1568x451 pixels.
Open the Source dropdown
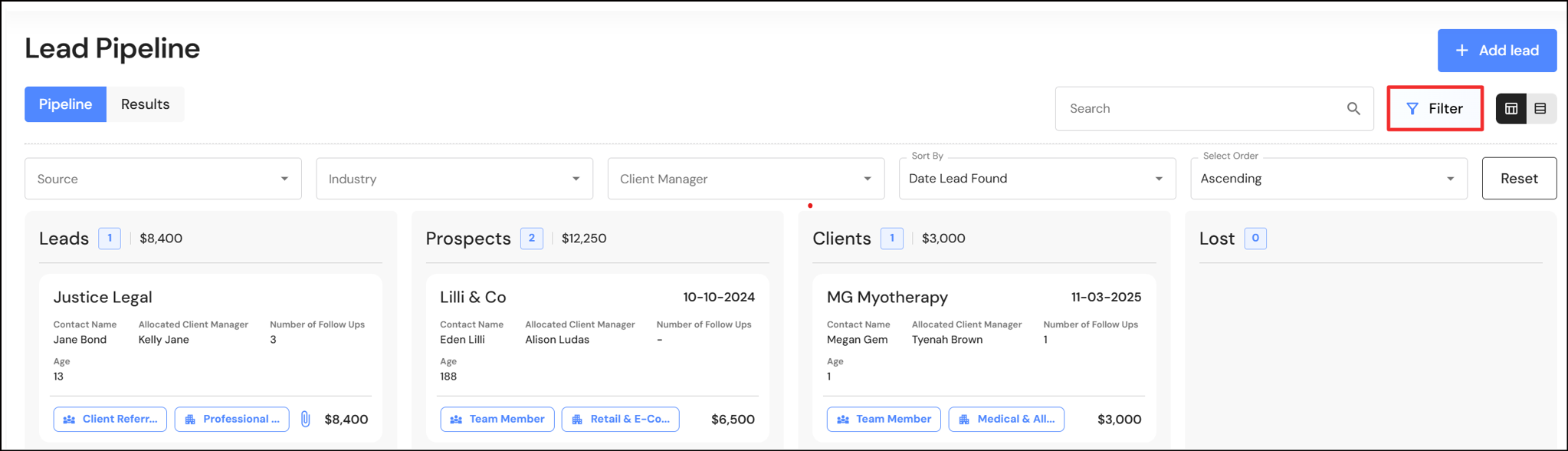coord(163,179)
